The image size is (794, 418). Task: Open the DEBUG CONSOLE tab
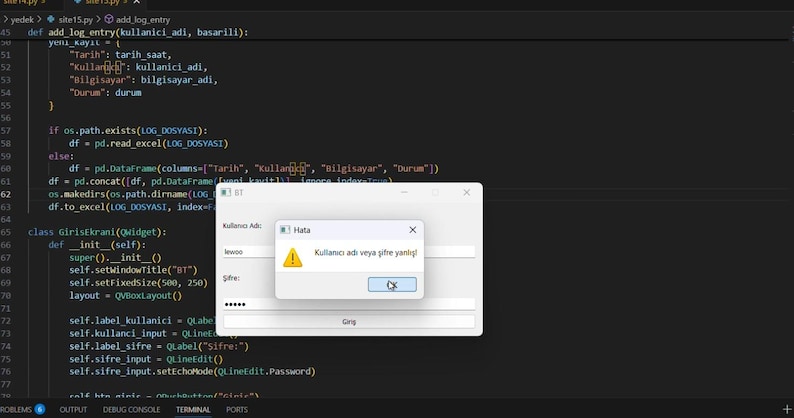pyautogui.click(x=132, y=409)
